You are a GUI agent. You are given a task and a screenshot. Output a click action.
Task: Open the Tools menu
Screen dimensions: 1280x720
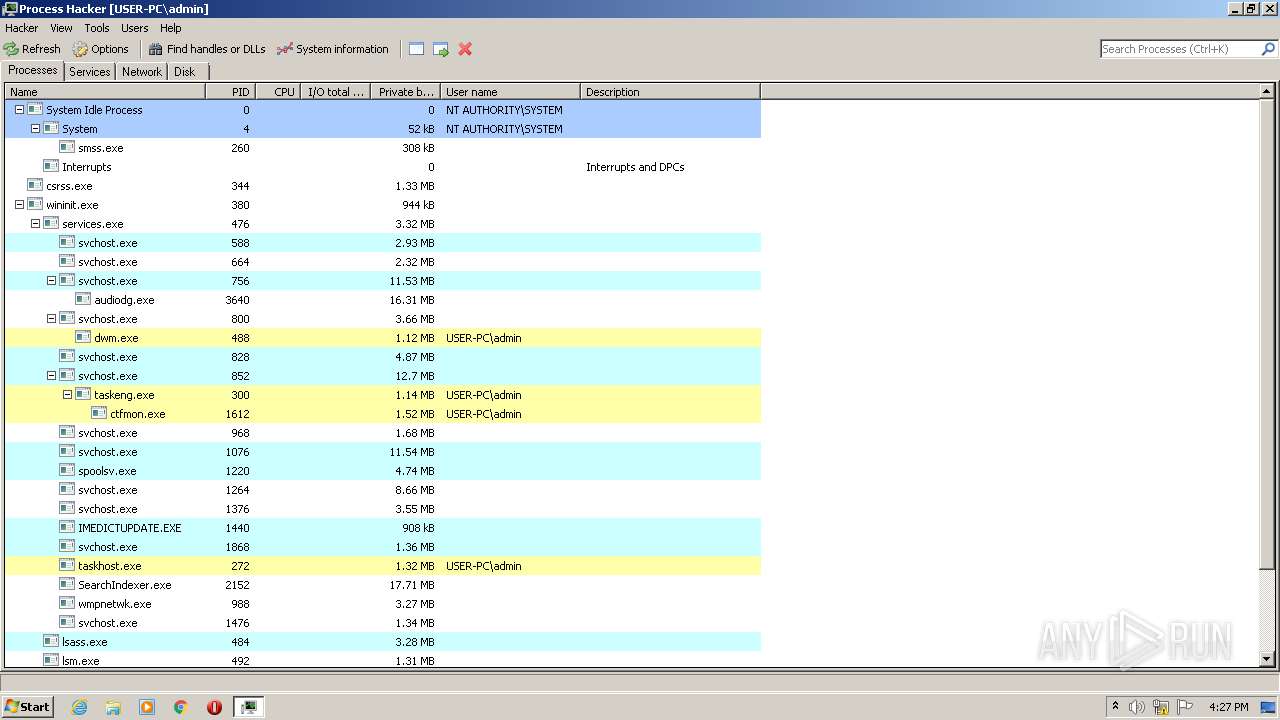(97, 28)
